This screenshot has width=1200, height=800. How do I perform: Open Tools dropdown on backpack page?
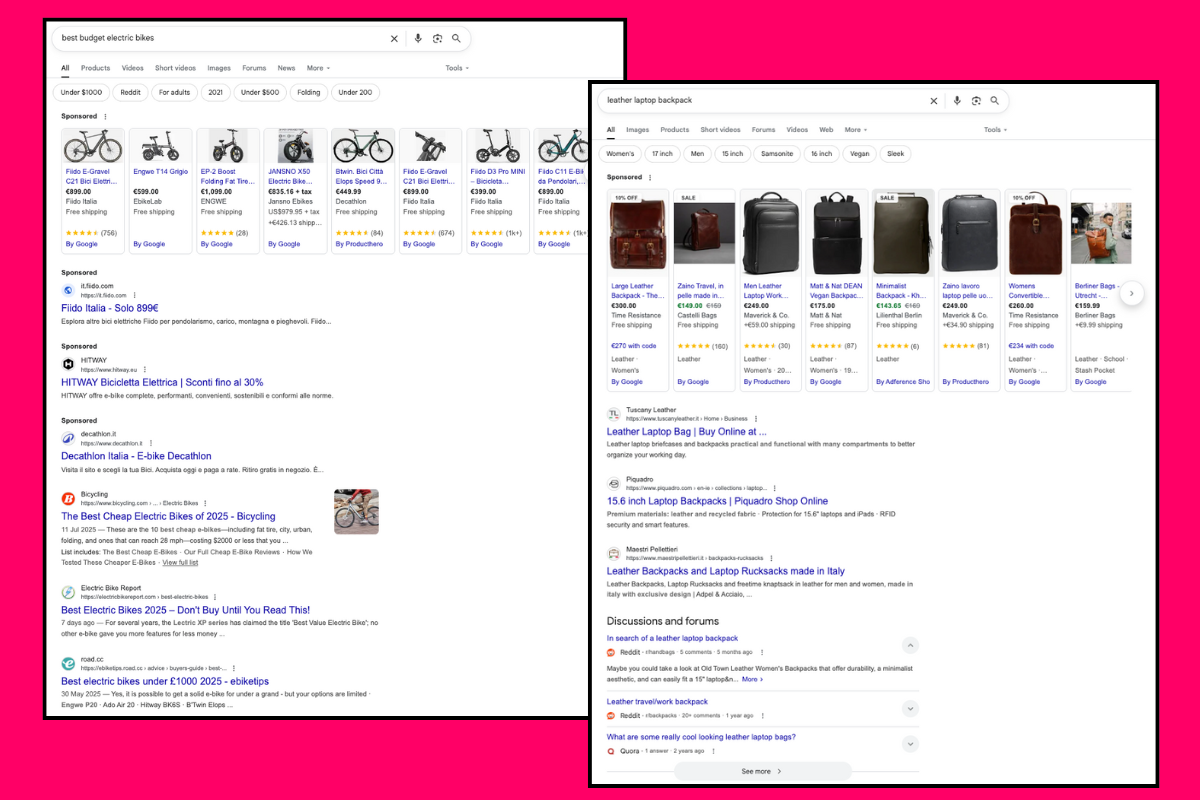pyautogui.click(x=995, y=130)
